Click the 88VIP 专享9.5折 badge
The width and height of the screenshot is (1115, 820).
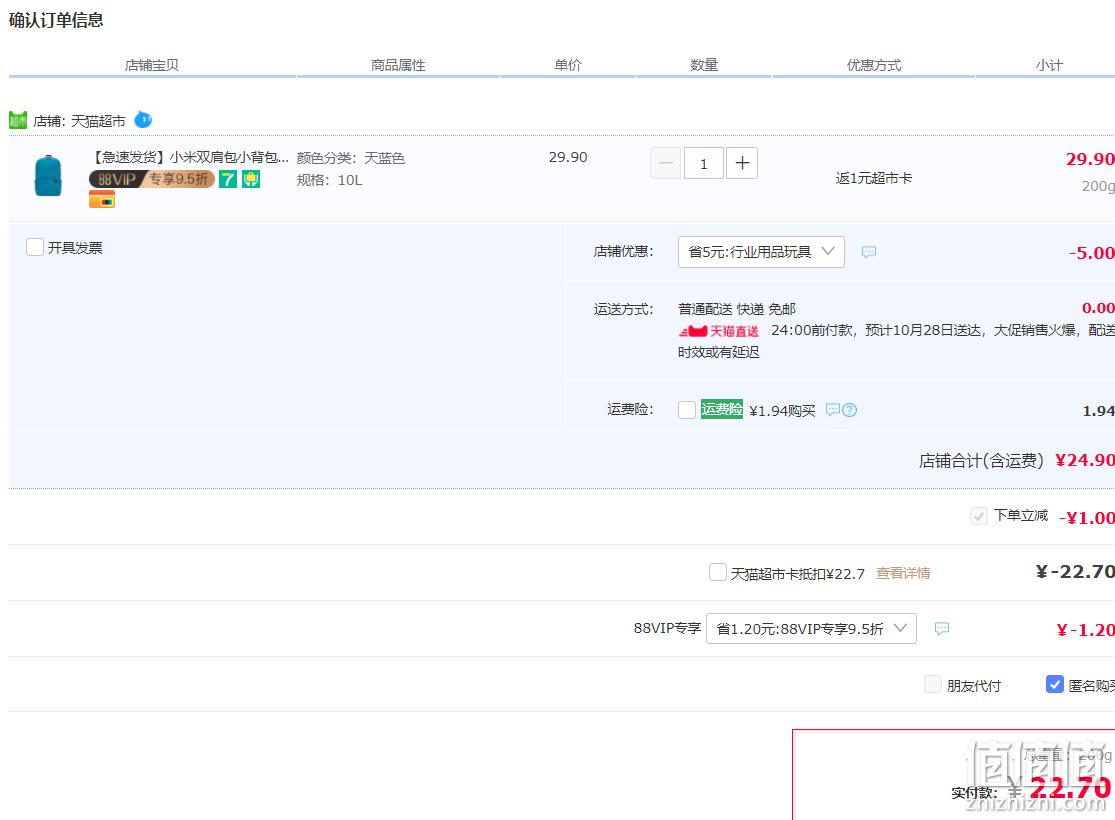click(151, 179)
